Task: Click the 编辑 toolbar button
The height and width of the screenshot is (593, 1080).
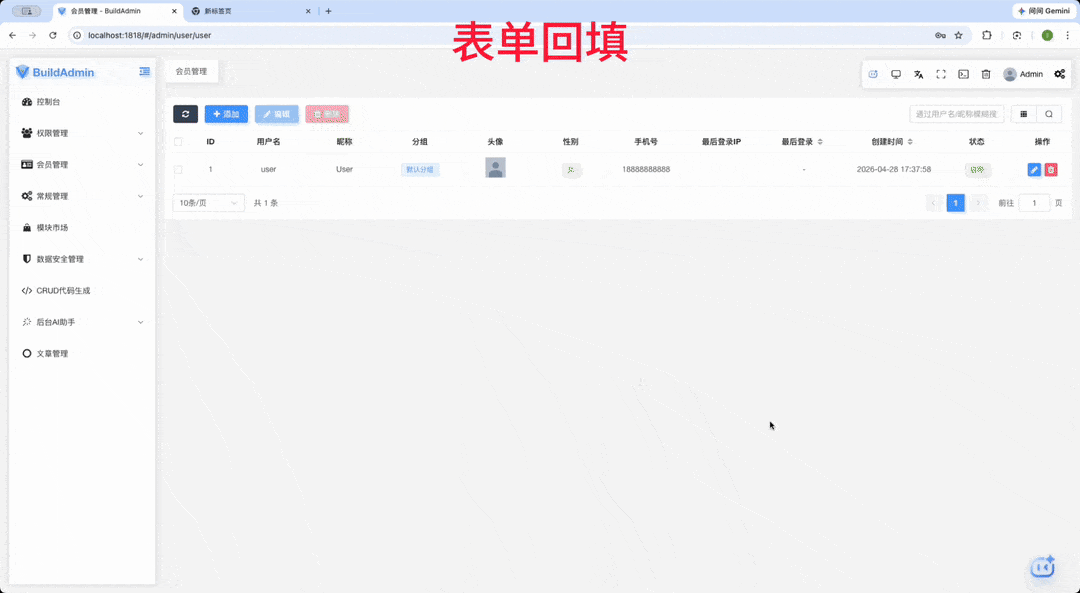Action: pyautogui.click(x=277, y=114)
